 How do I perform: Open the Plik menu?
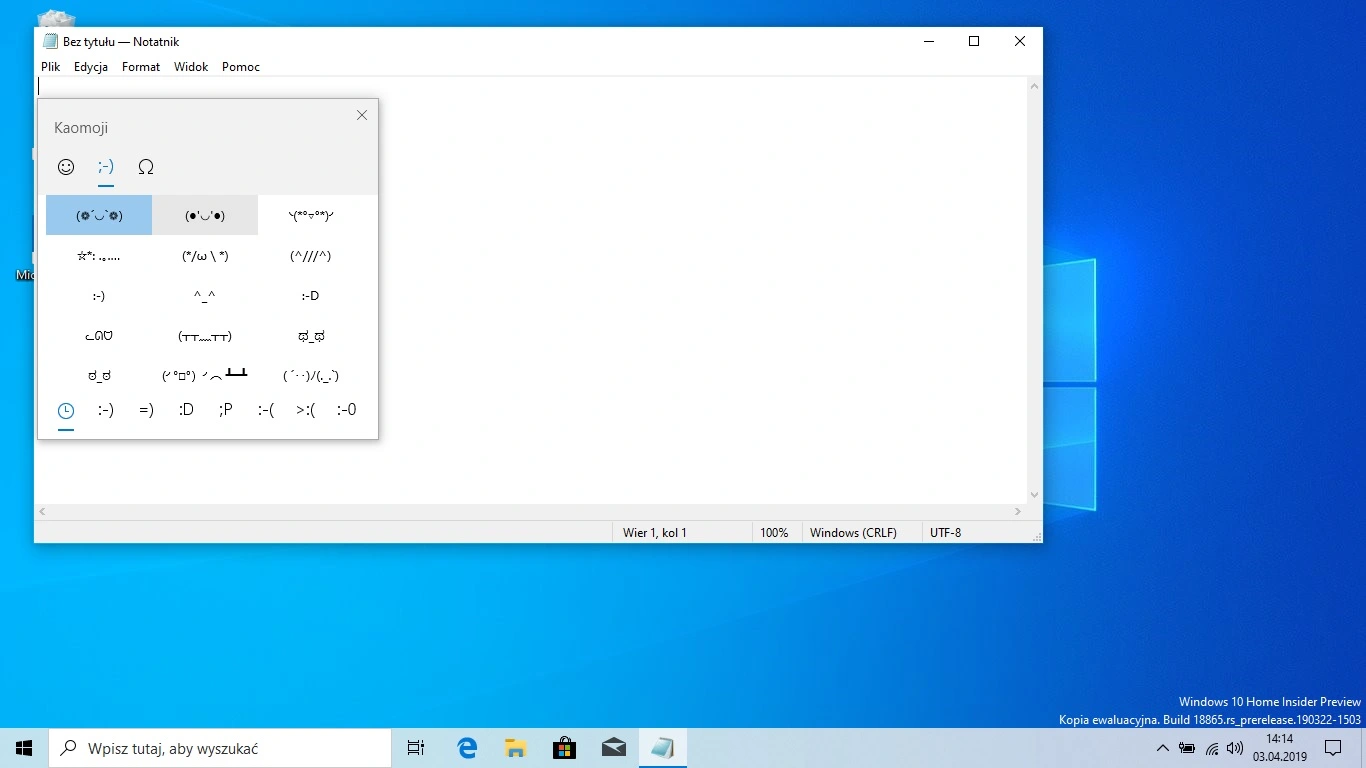pos(51,67)
